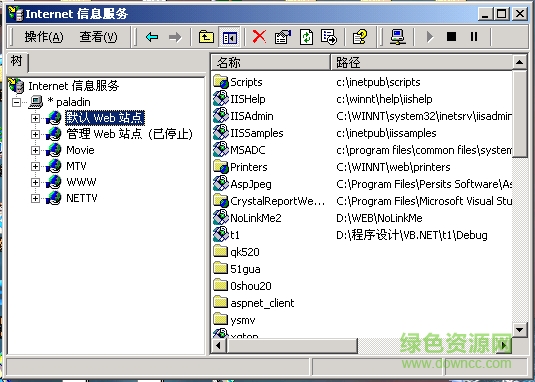Select 默认 Web 站点 in the tree
Screen dimensions: 535x382
tap(105, 118)
